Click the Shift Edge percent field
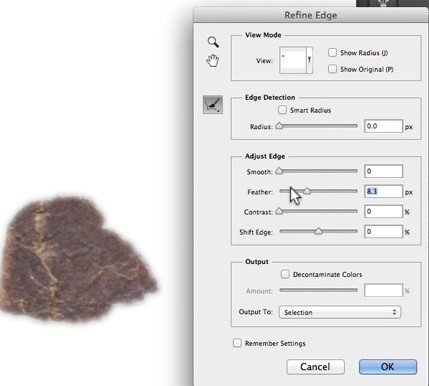 [383, 231]
